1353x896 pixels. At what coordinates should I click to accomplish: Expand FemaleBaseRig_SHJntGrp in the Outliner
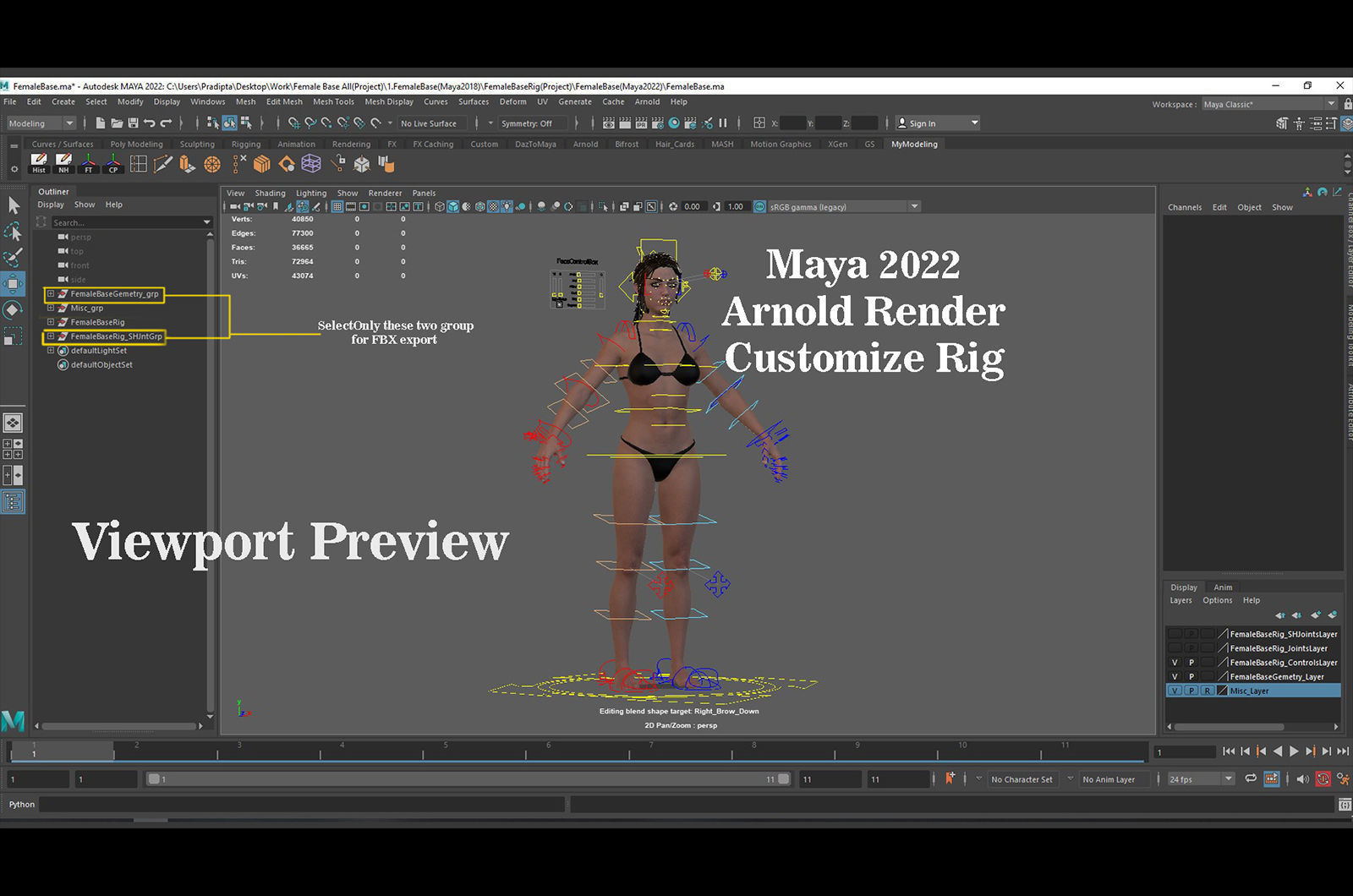pos(51,336)
